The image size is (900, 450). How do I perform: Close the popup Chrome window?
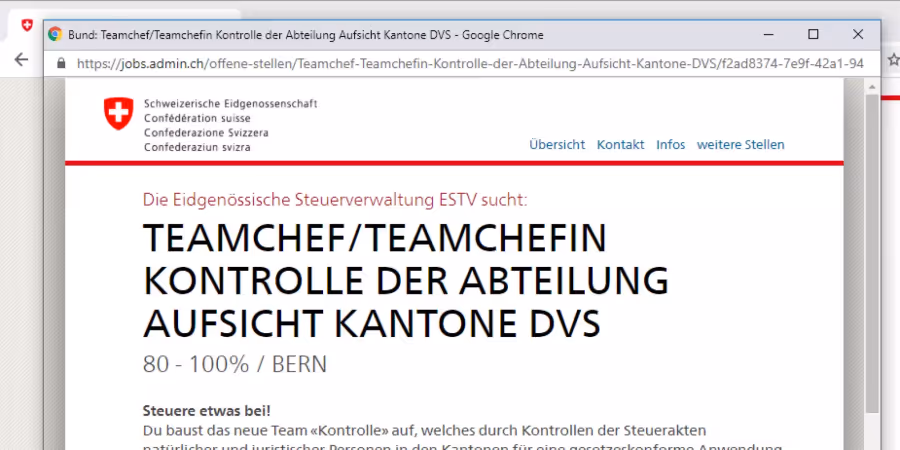tap(858, 34)
